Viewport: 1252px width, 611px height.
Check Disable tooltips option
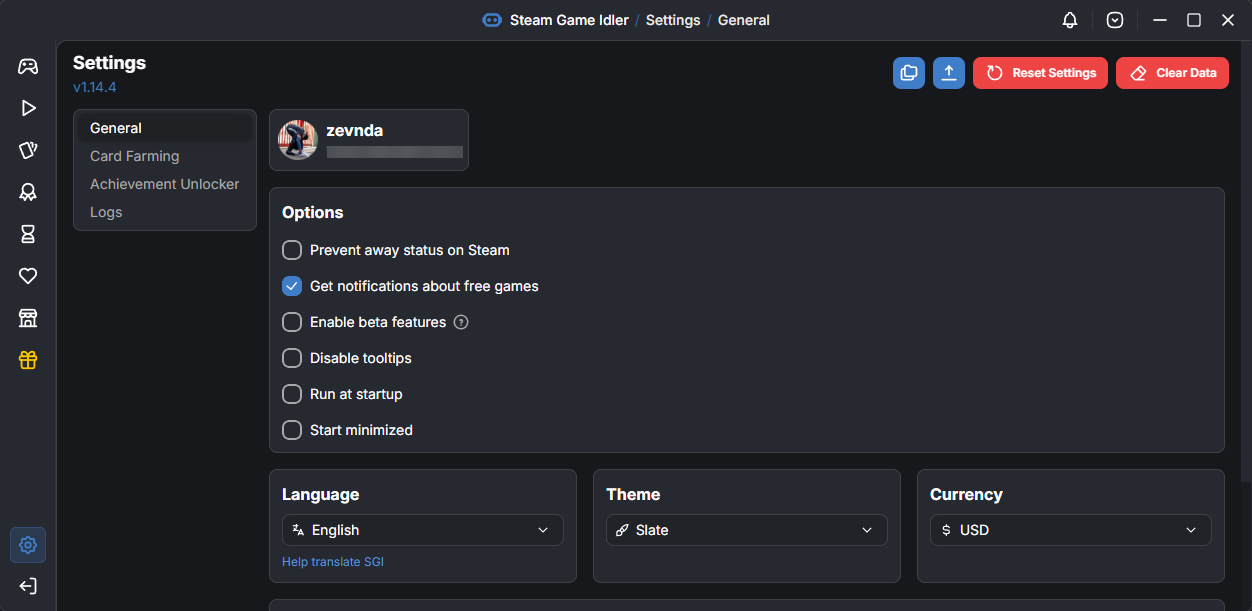(292, 358)
